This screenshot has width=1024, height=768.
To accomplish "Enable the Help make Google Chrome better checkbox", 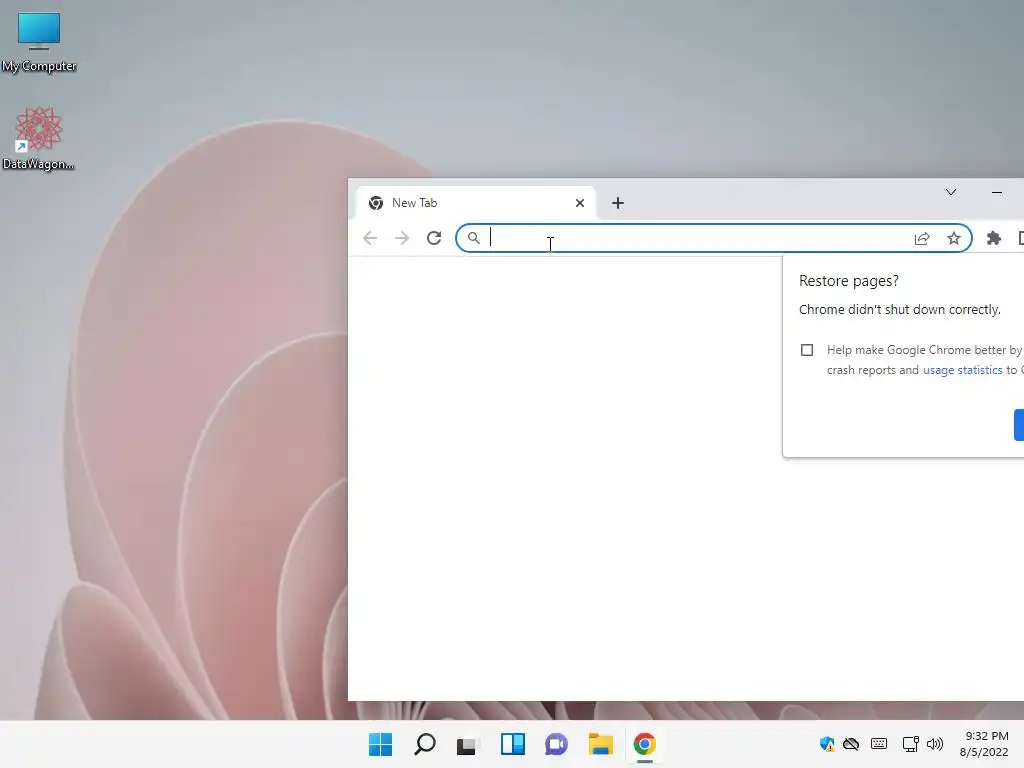I will pyautogui.click(x=807, y=350).
